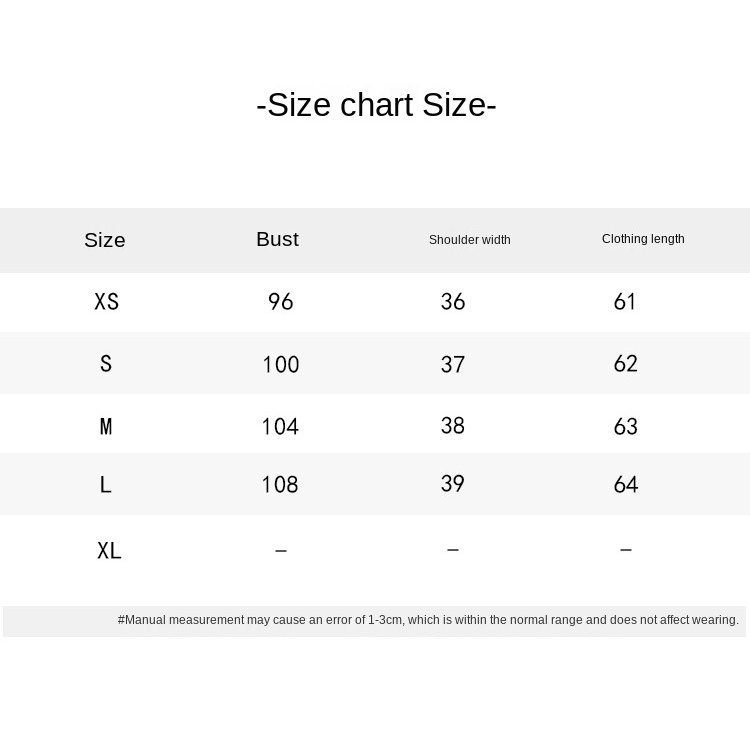Select the Clothing length column header
Image resolution: width=750 pixels, height=750 pixels.
(643, 239)
